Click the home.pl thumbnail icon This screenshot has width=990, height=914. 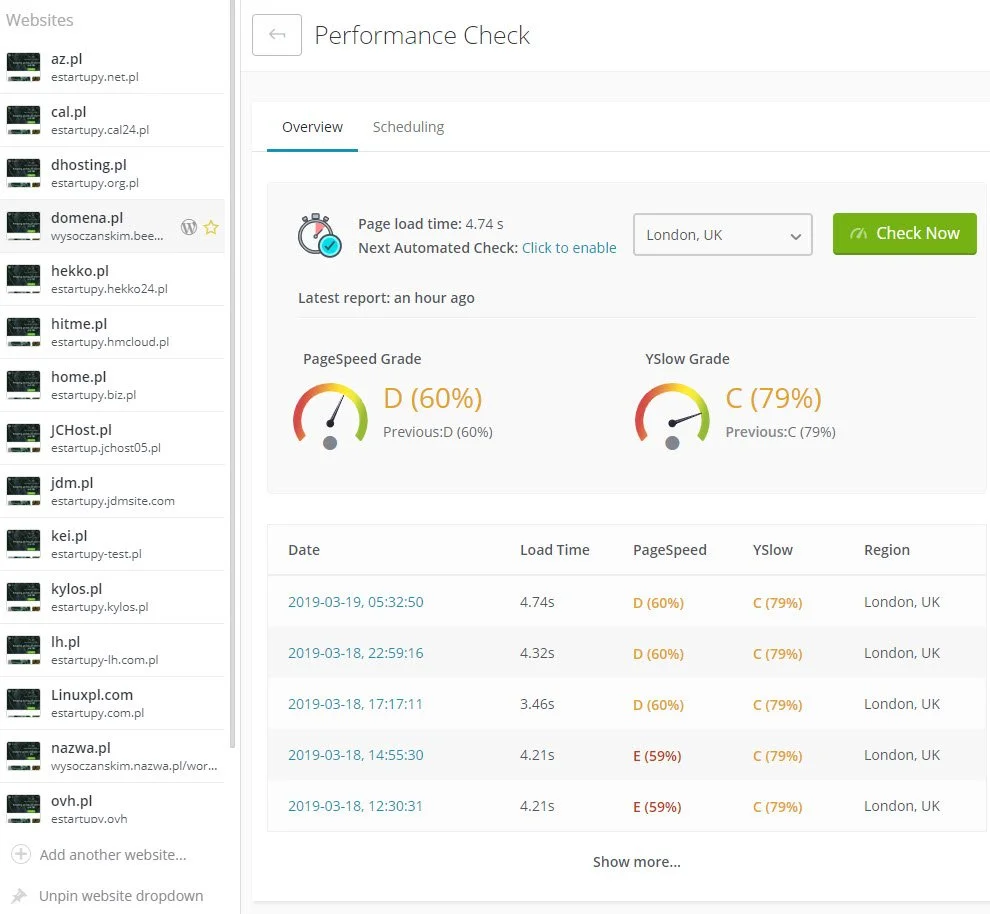tap(23, 385)
